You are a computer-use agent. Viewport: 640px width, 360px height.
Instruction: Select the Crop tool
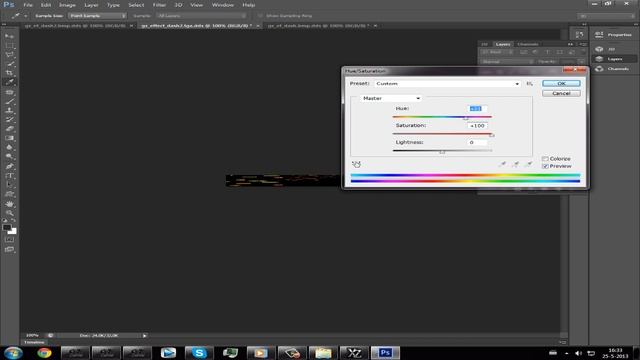point(9,73)
